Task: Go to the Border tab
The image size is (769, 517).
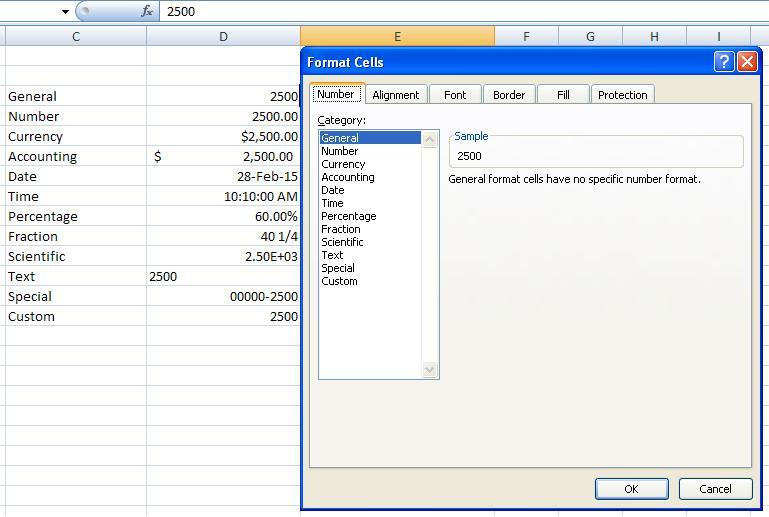Action: [x=509, y=95]
